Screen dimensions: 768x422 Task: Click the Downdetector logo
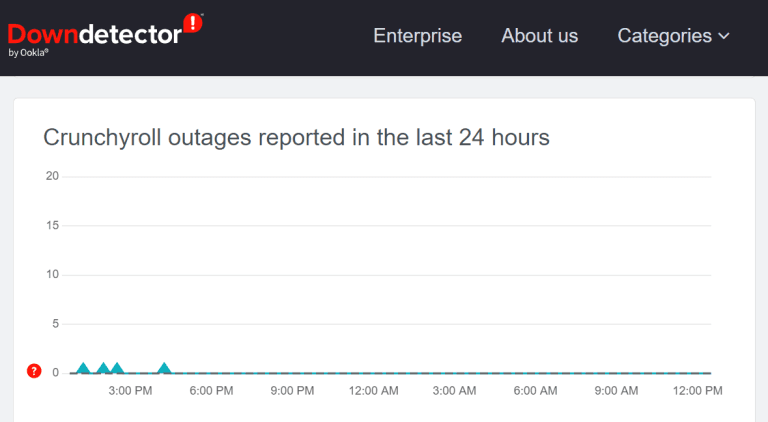point(95,34)
